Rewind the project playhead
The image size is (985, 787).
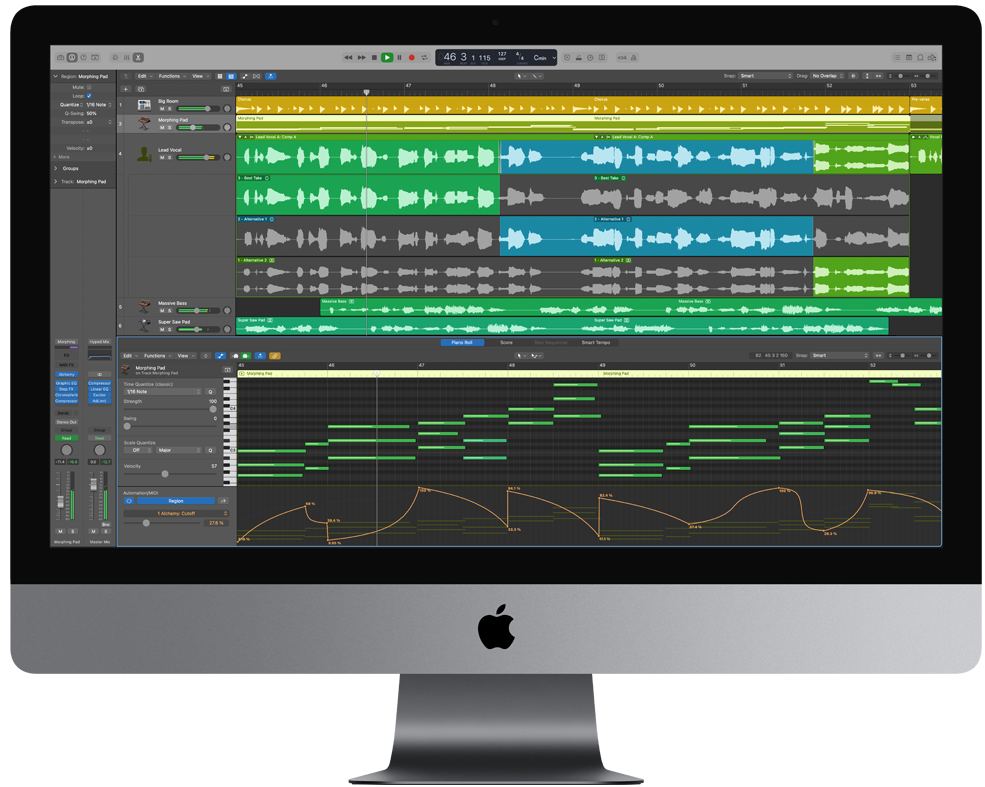(x=348, y=58)
